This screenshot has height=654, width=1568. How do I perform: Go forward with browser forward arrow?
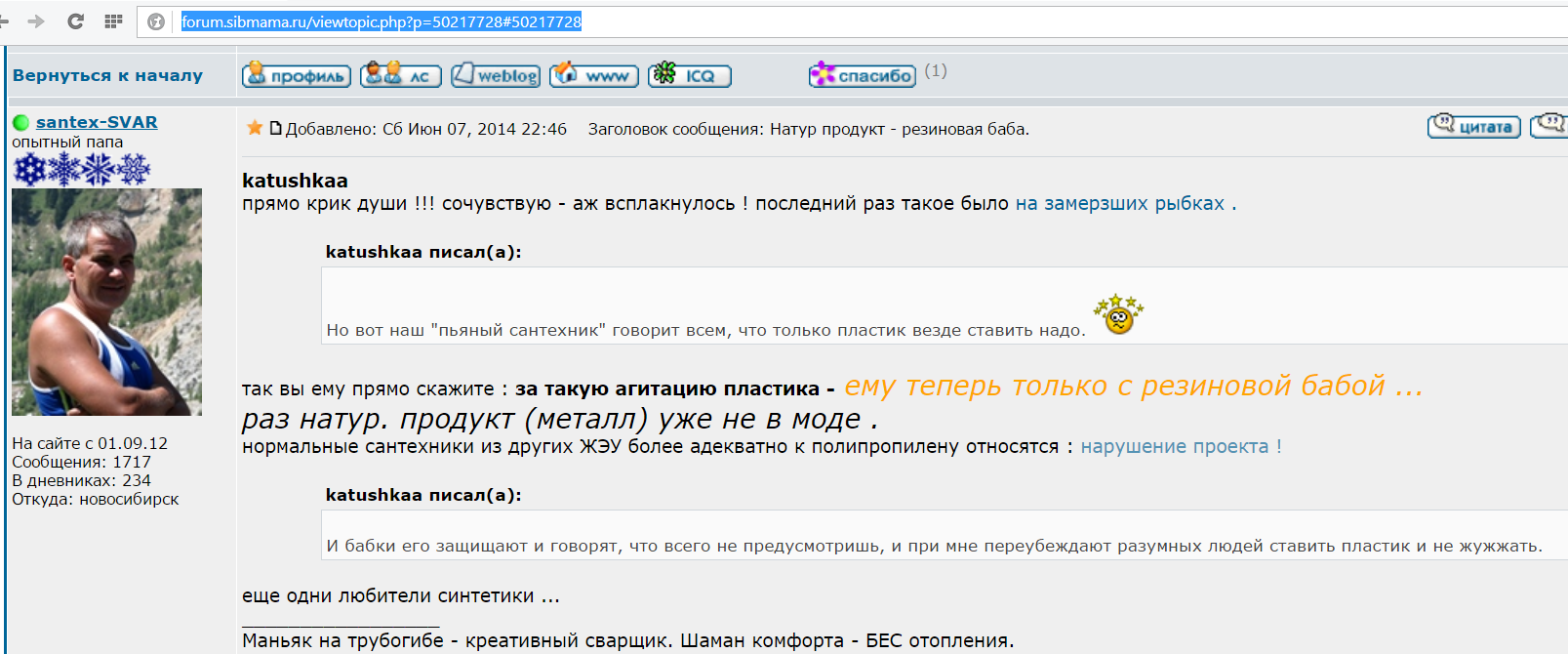tap(36, 21)
